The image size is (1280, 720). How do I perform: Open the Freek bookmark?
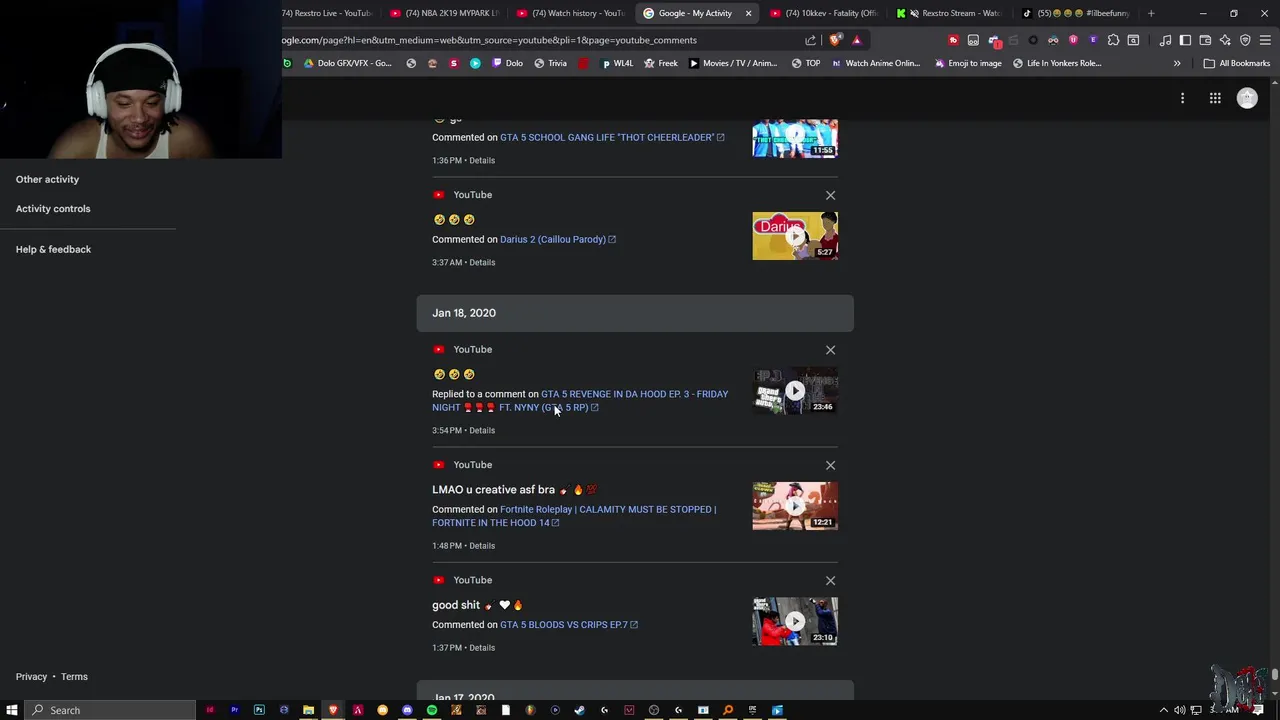tap(661, 63)
